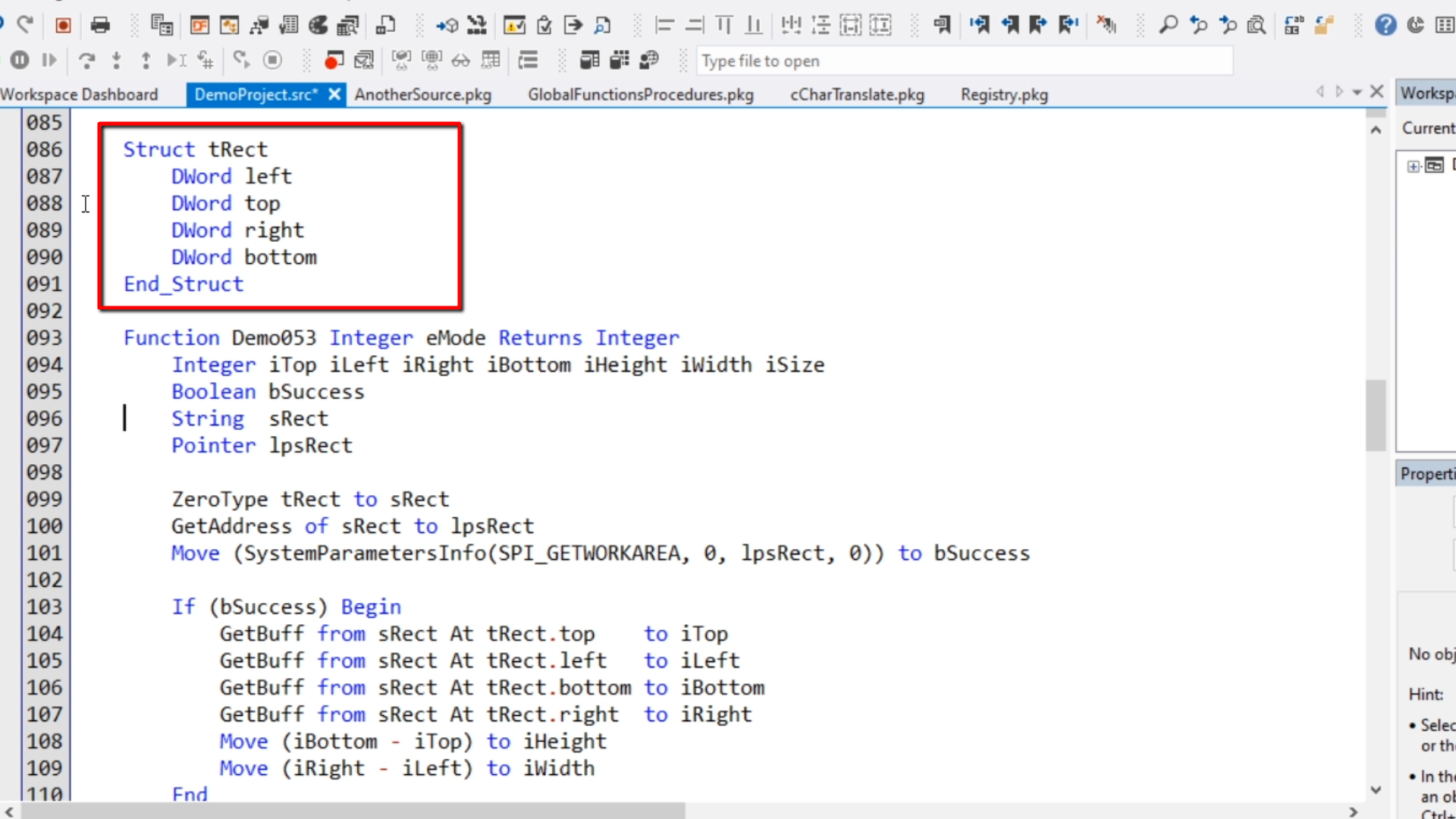Expand the tree node in Workspace panel

tap(1414, 166)
